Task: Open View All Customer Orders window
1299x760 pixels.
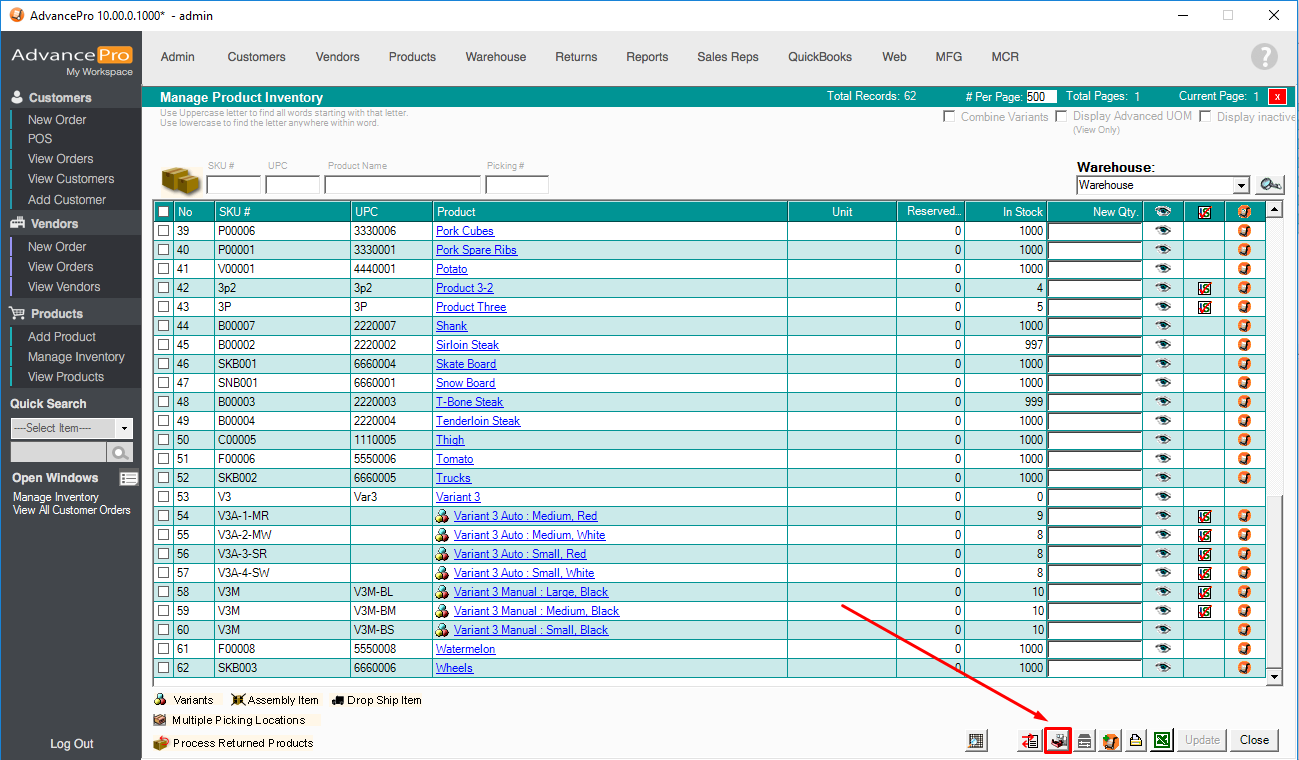Action: coord(72,510)
